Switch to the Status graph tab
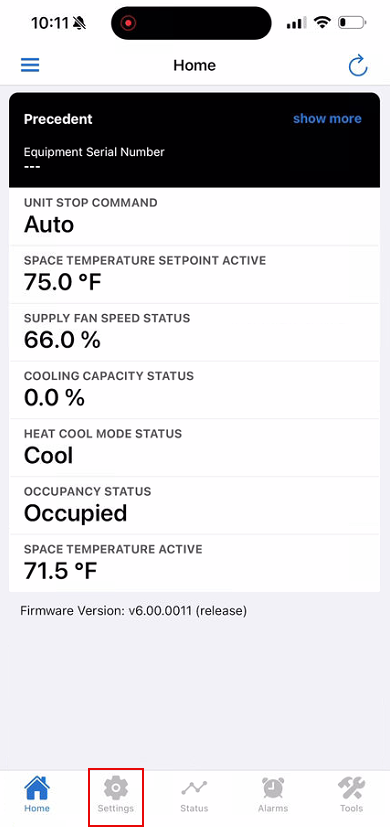390x827 pixels. tap(194, 797)
